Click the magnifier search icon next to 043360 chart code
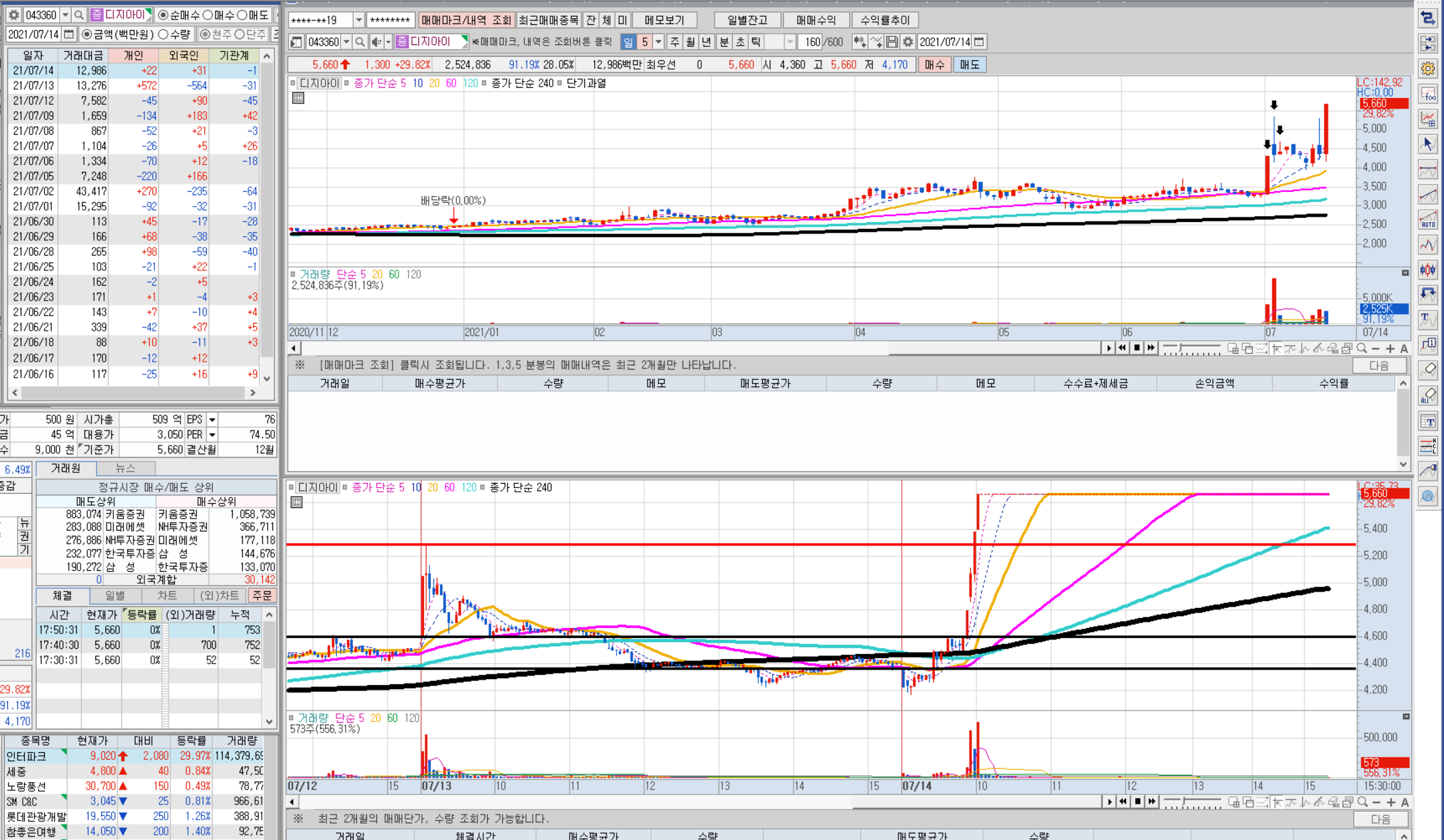The height and width of the screenshot is (840, 1444). (x=360, y=42)
